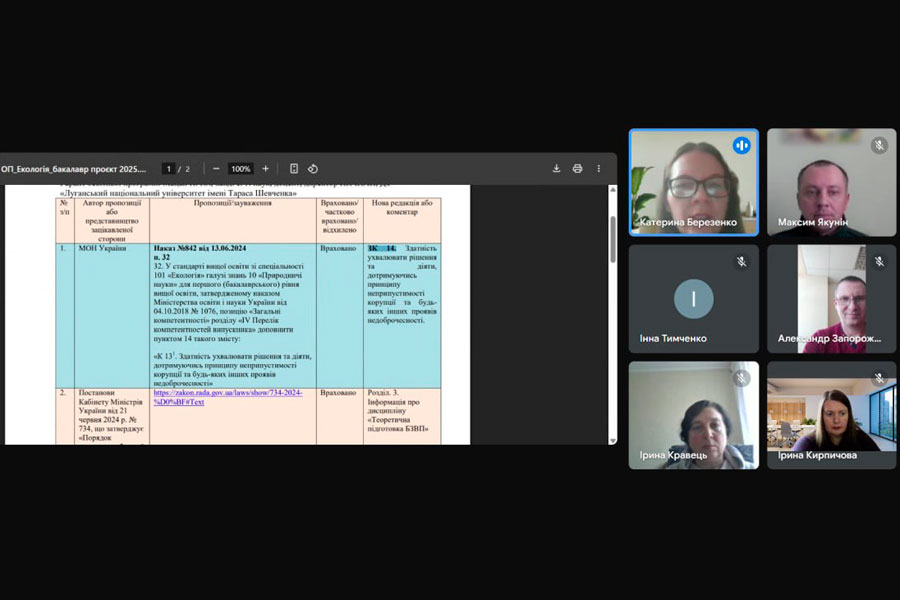Image resolution: width=900 pixels, height=600 pixels.
Task: Open the PDF viewer's three-dot more menu
Action: pos(599,169)
